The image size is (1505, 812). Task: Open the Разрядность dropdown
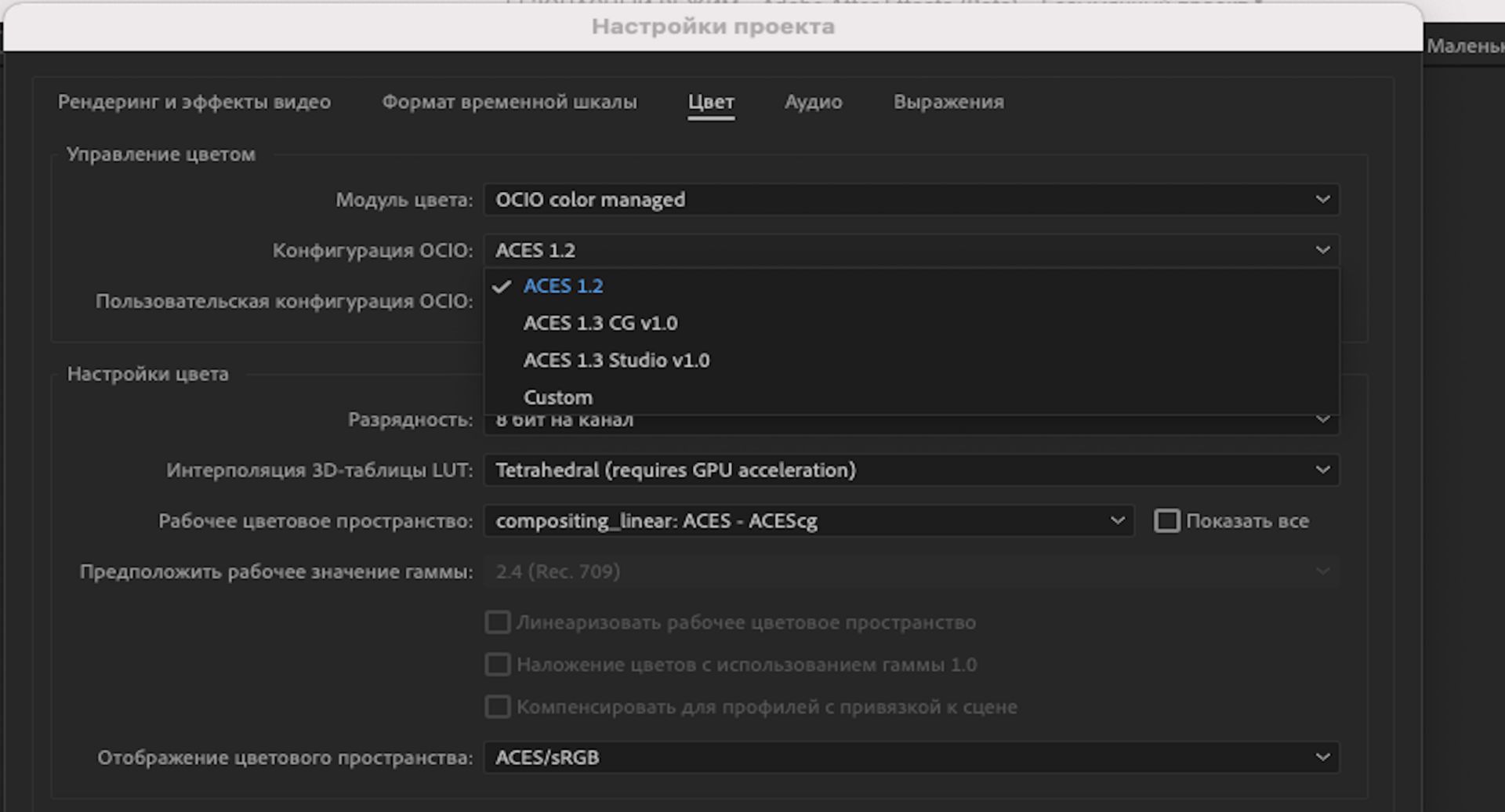point(909,419)
